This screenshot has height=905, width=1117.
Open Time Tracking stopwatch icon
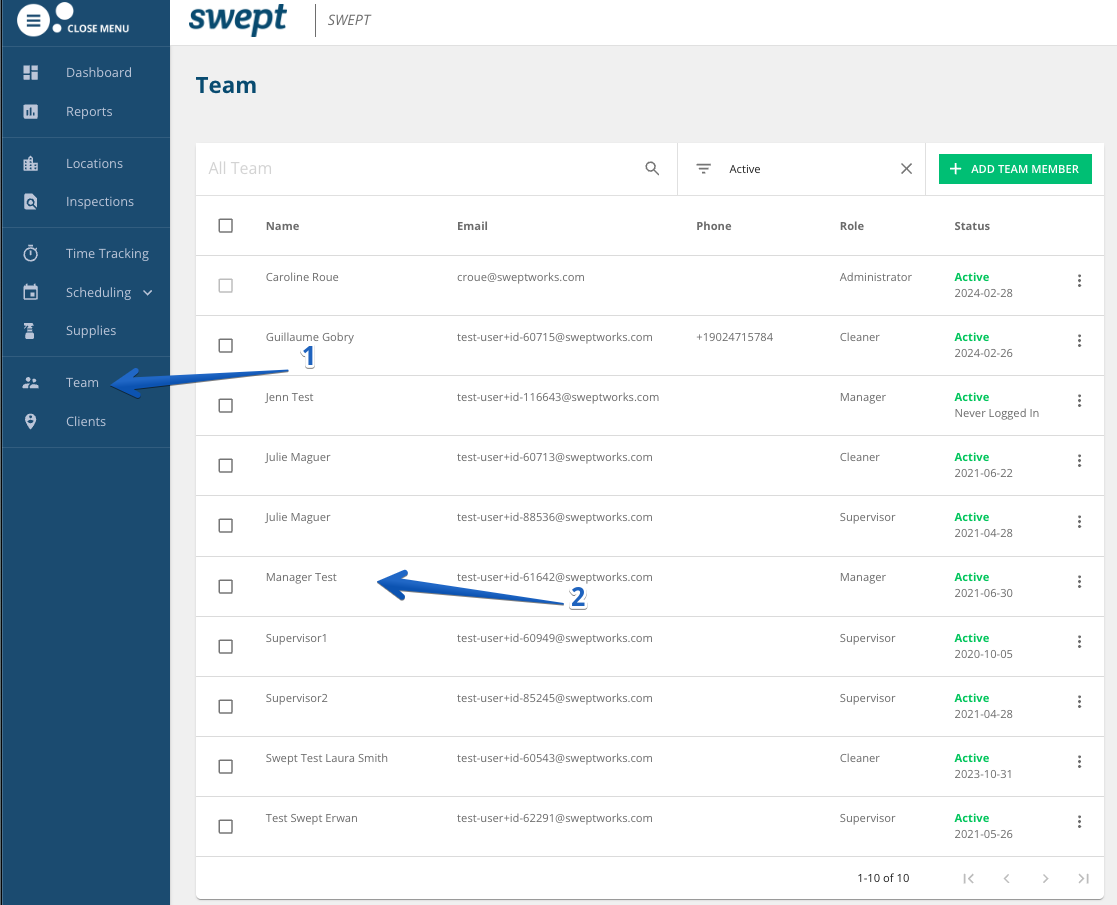(x=30, y=252)
